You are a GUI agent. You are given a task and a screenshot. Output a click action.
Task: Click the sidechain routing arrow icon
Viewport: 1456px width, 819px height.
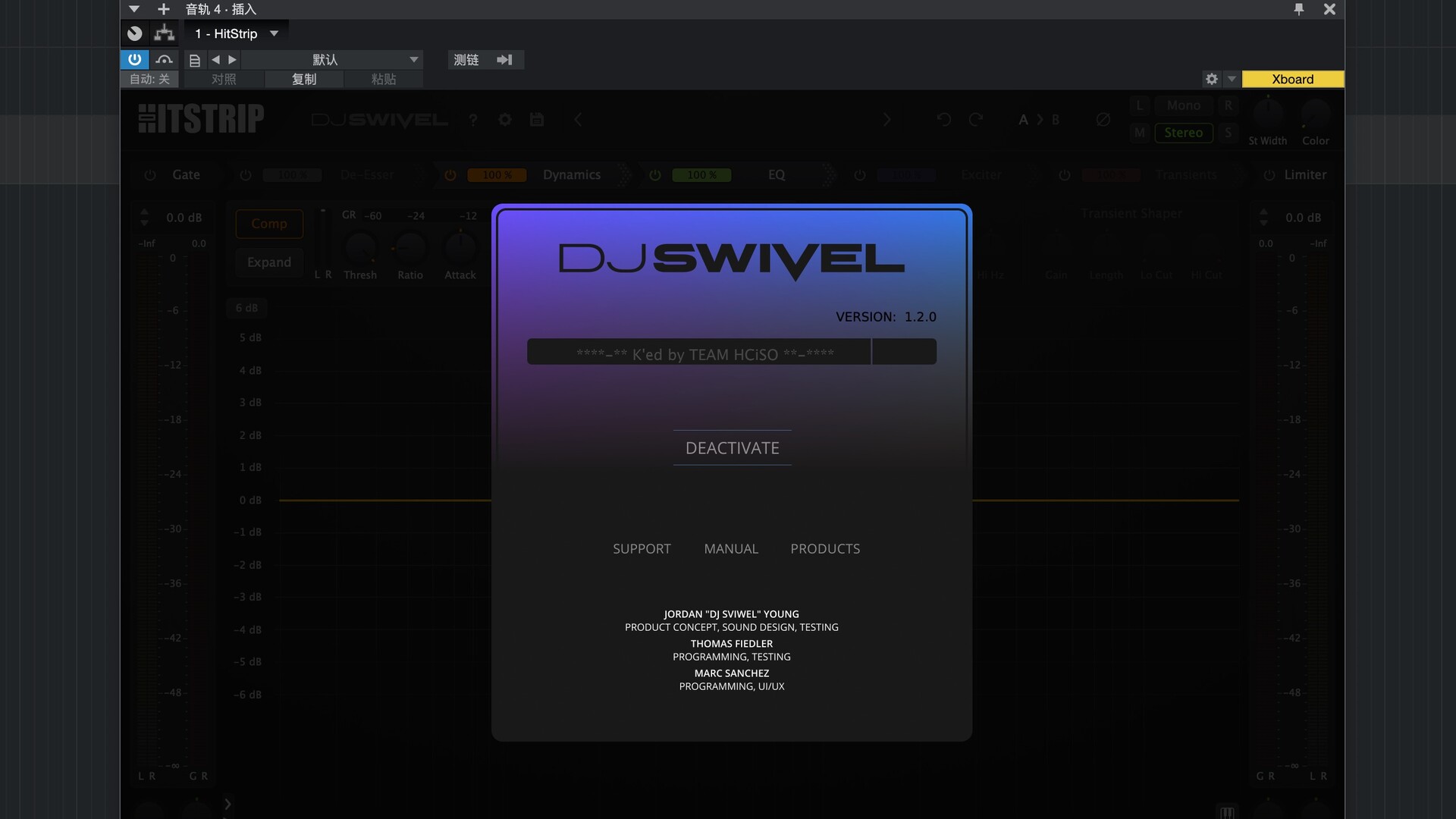[504, 59]
